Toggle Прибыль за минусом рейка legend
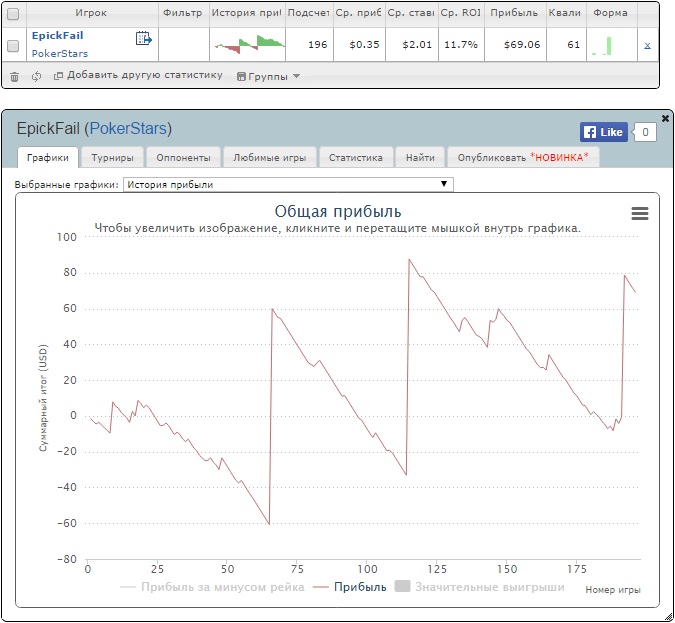This screenshot has width=675, height=623. pyautogui.click(x=212, y=587)
